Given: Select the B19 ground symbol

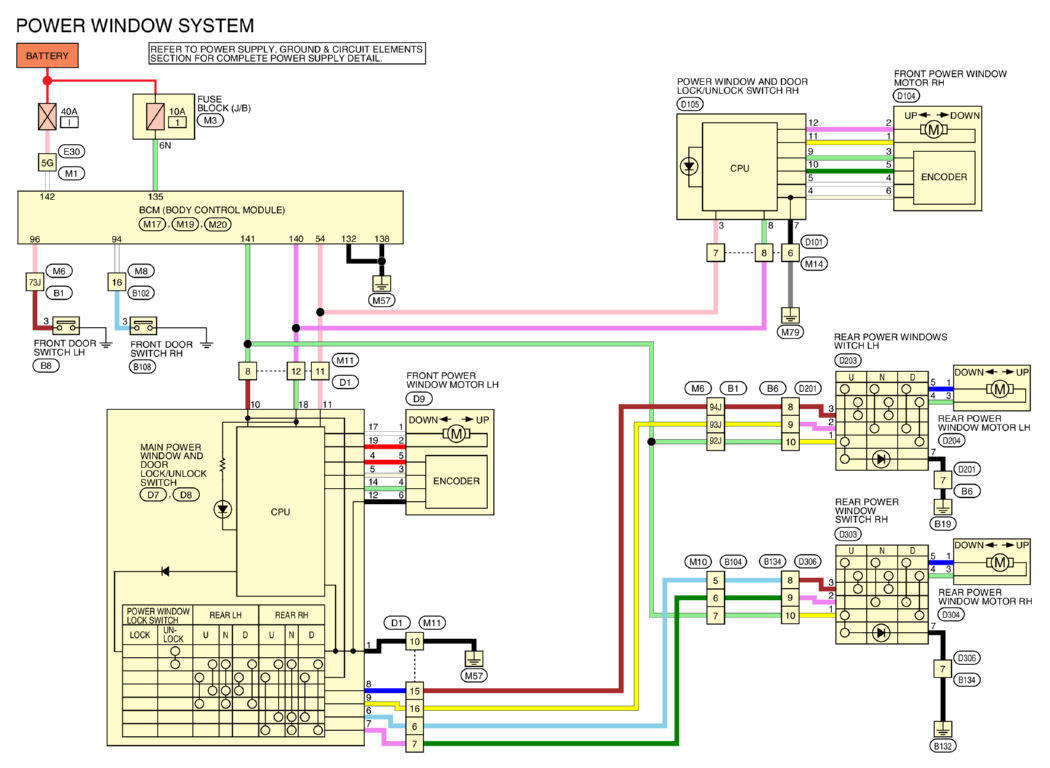Looking at the screenshot, I should (x=942, y=507).
